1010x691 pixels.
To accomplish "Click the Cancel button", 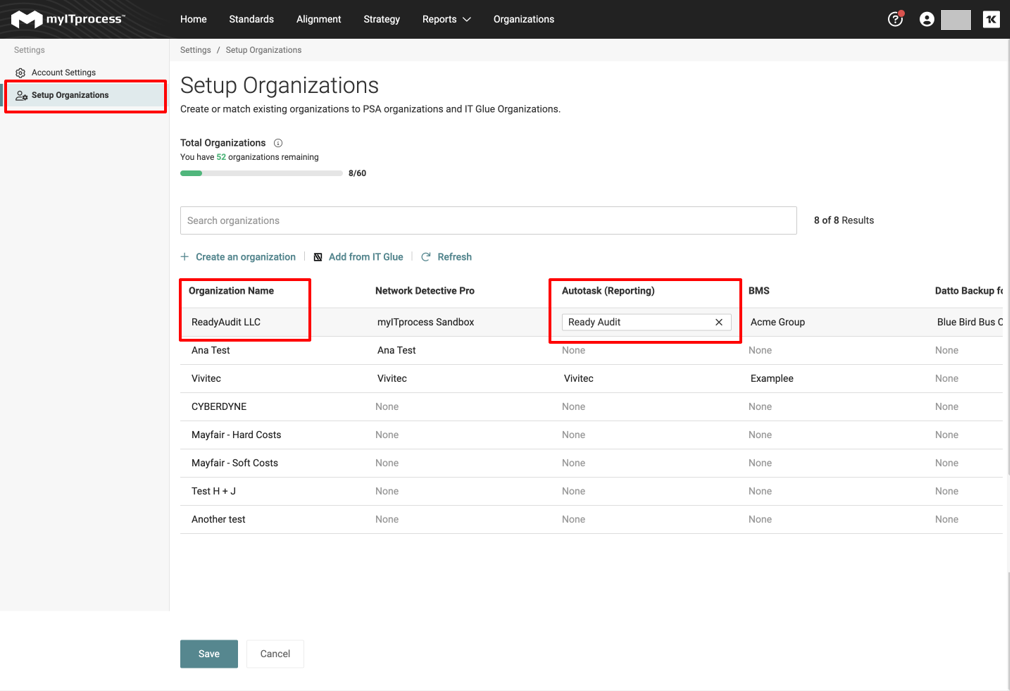I will coord(275,654).
